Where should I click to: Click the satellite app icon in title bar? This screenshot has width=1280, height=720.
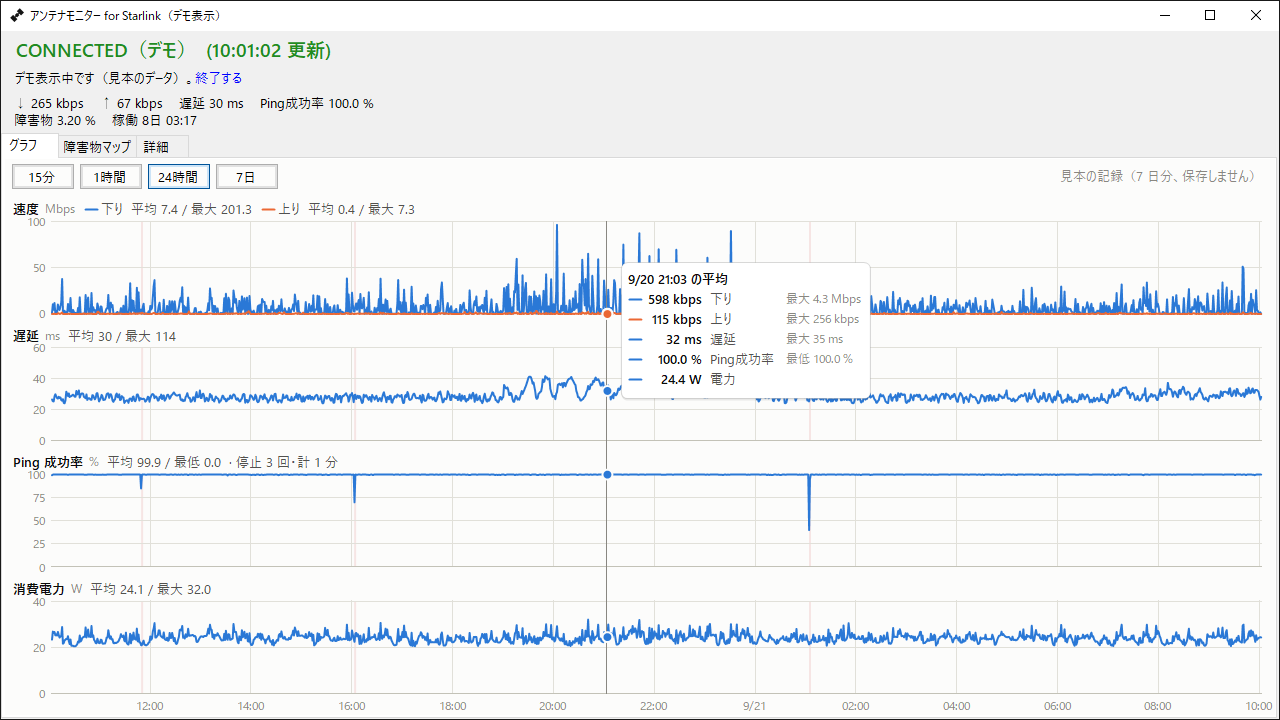pos(17,16)
